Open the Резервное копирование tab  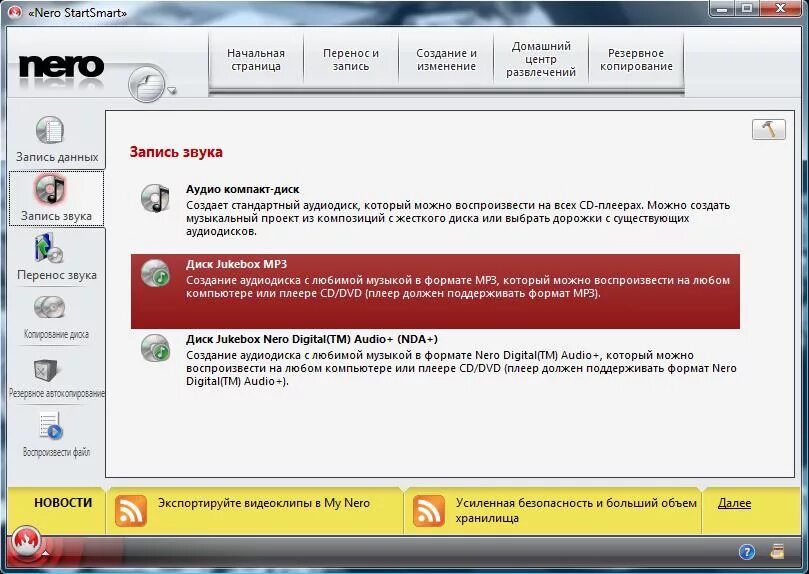tap(636, 59)
